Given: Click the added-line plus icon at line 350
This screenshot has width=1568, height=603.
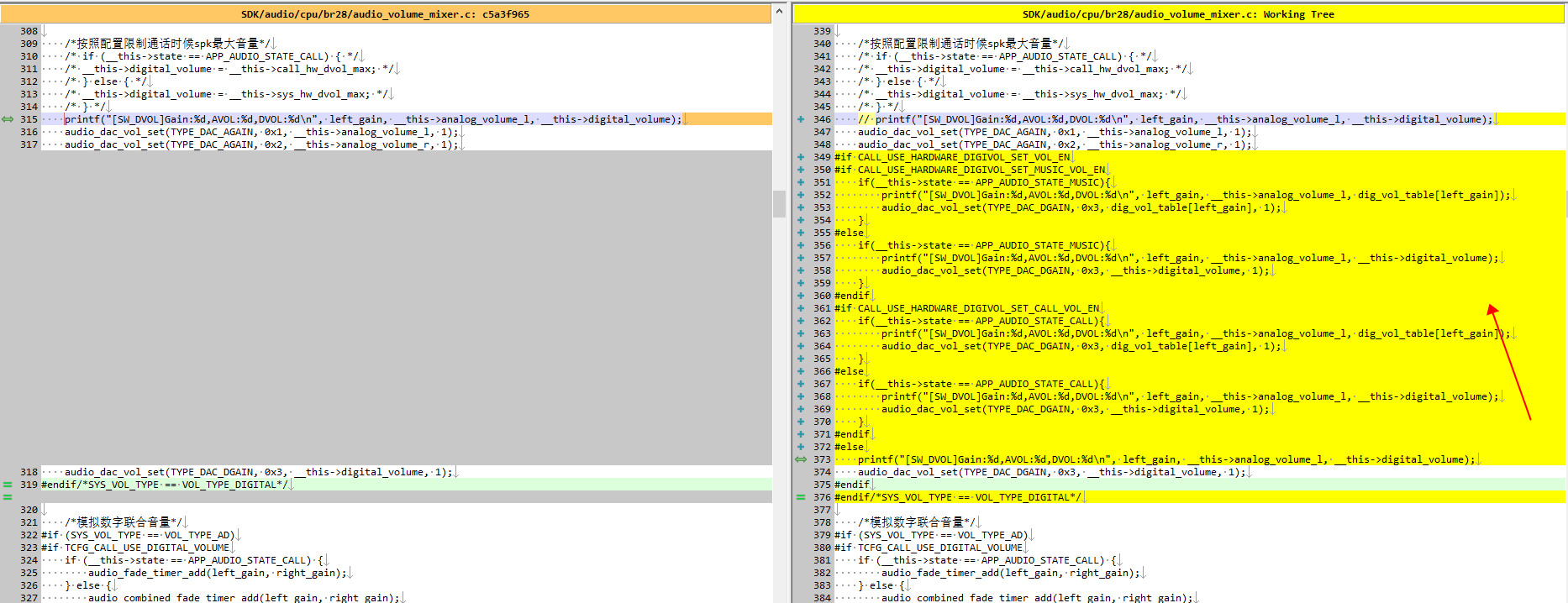Looking at the screenshot, I should click(x=801, y=170).
